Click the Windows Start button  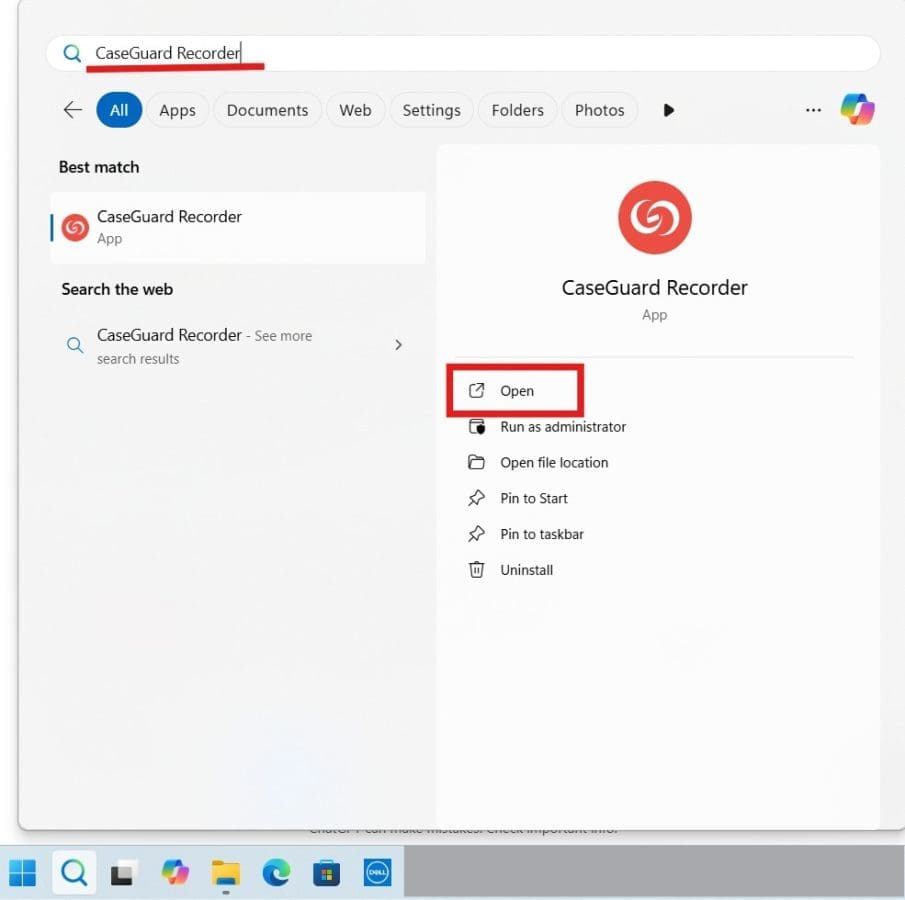22,873
